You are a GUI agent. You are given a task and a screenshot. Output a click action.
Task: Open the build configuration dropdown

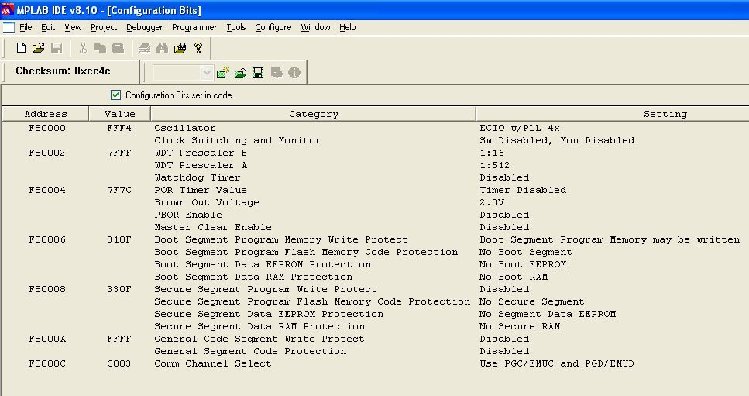pyautogui.click(x=206, y=73)
